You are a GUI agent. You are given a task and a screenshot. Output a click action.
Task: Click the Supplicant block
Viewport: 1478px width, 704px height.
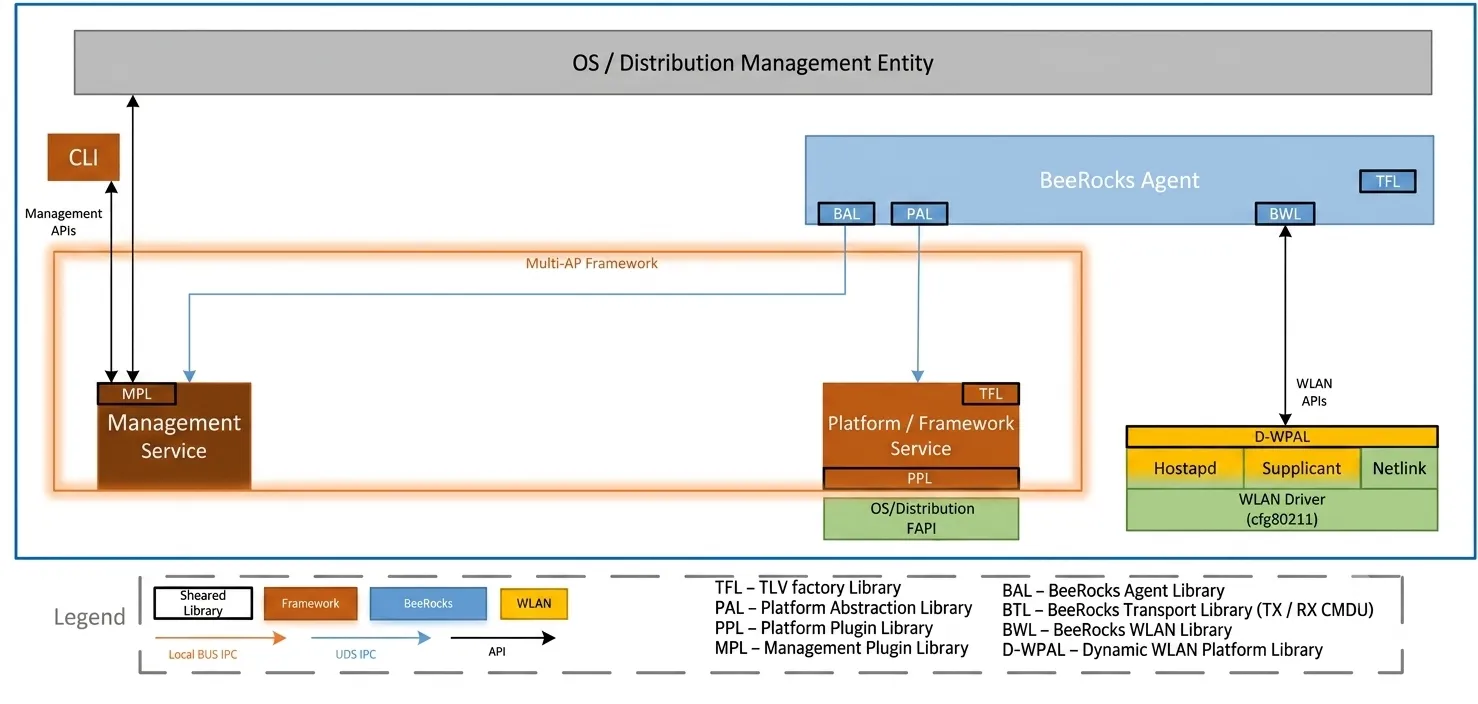[1301, 468]
